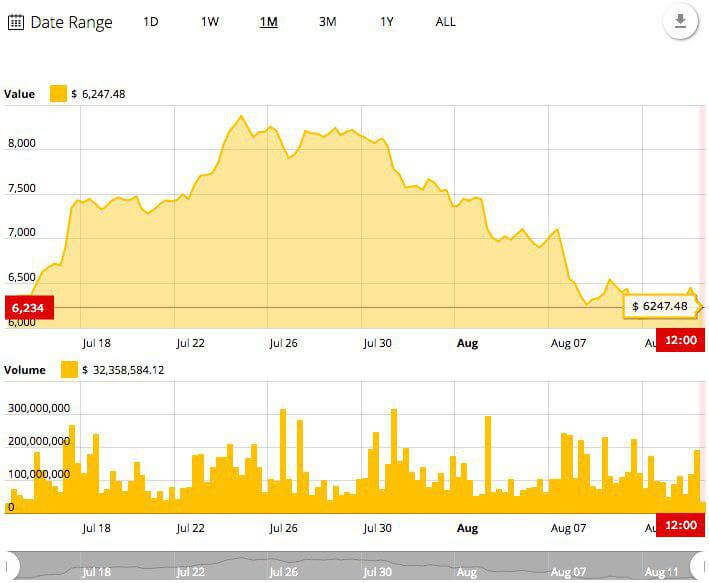
Task: Choose the 3M date range
Action: coord(327,22)
